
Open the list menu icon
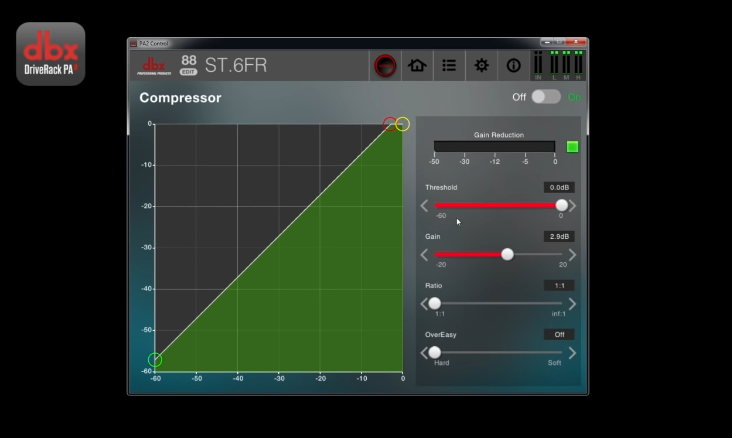pyautogui.click(x=449, y=66)
